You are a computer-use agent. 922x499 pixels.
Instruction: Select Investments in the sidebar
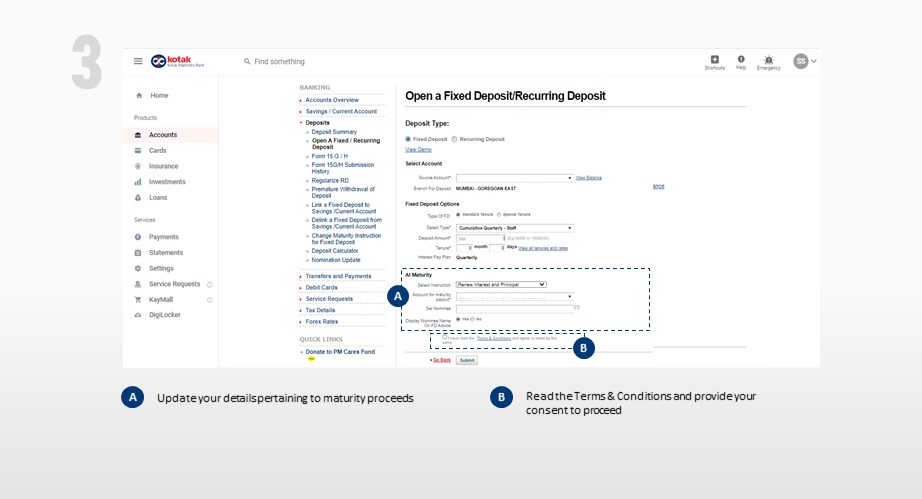tap(167, 182)
